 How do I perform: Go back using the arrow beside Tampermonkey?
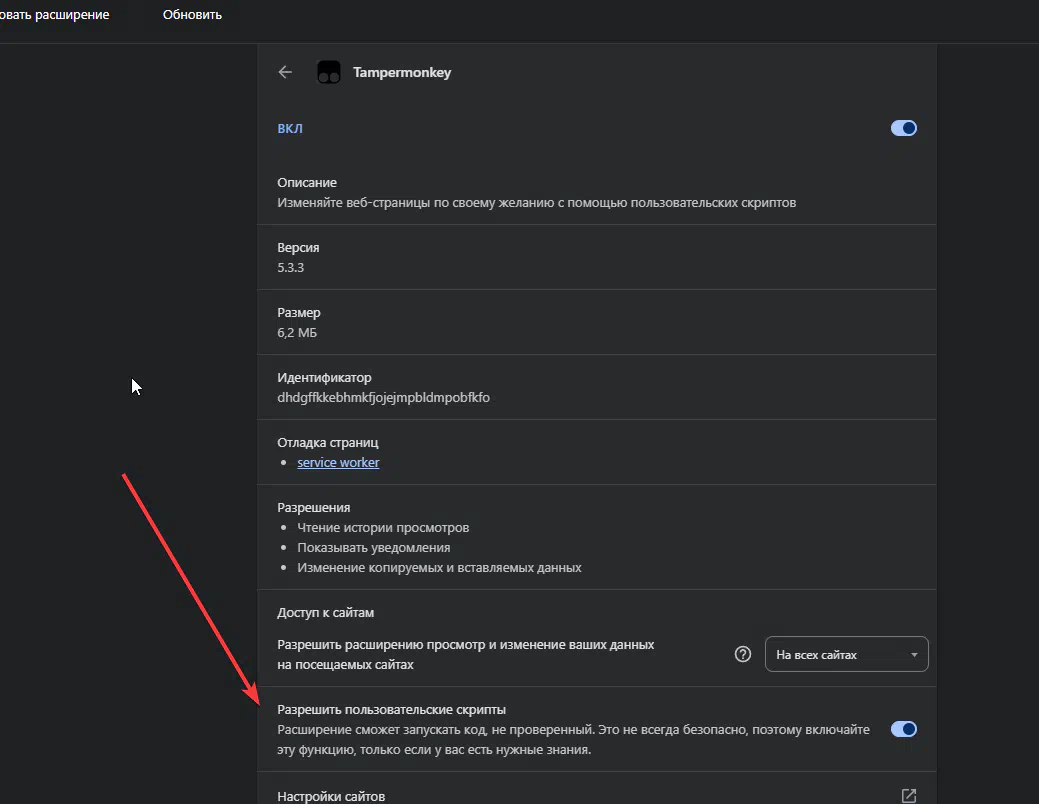285,72
